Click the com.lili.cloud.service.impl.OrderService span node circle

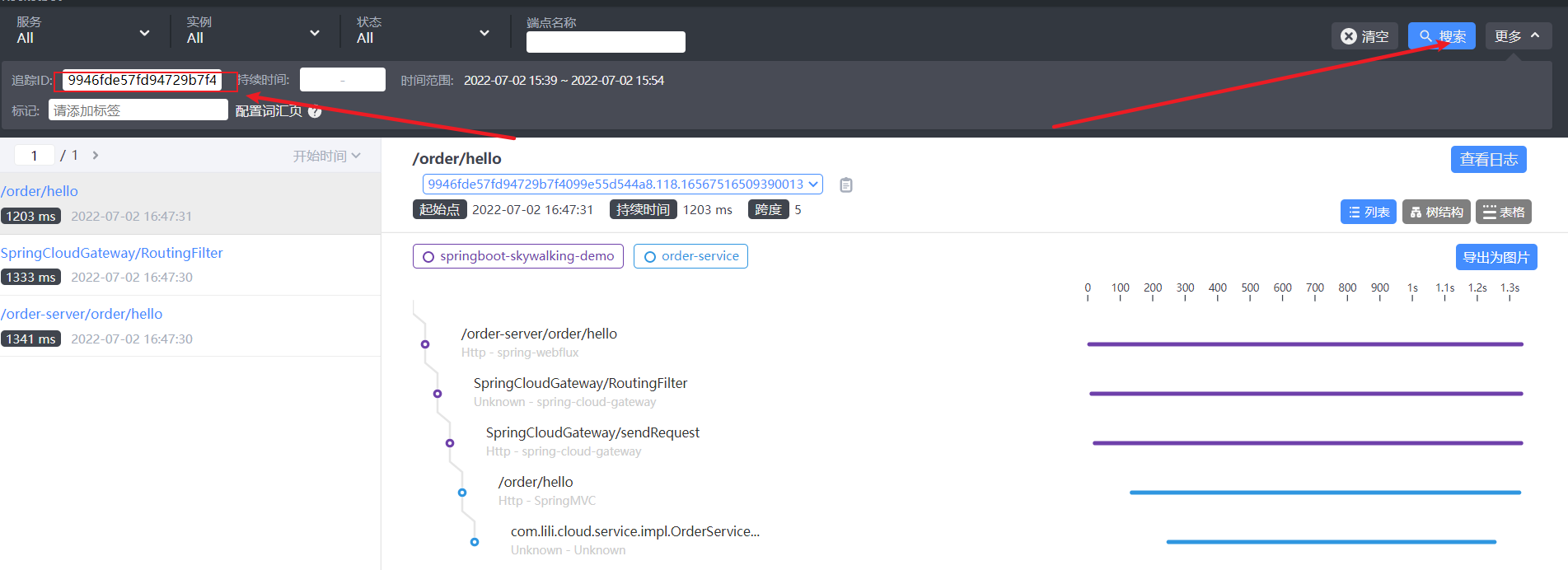[x=475, y=542]
